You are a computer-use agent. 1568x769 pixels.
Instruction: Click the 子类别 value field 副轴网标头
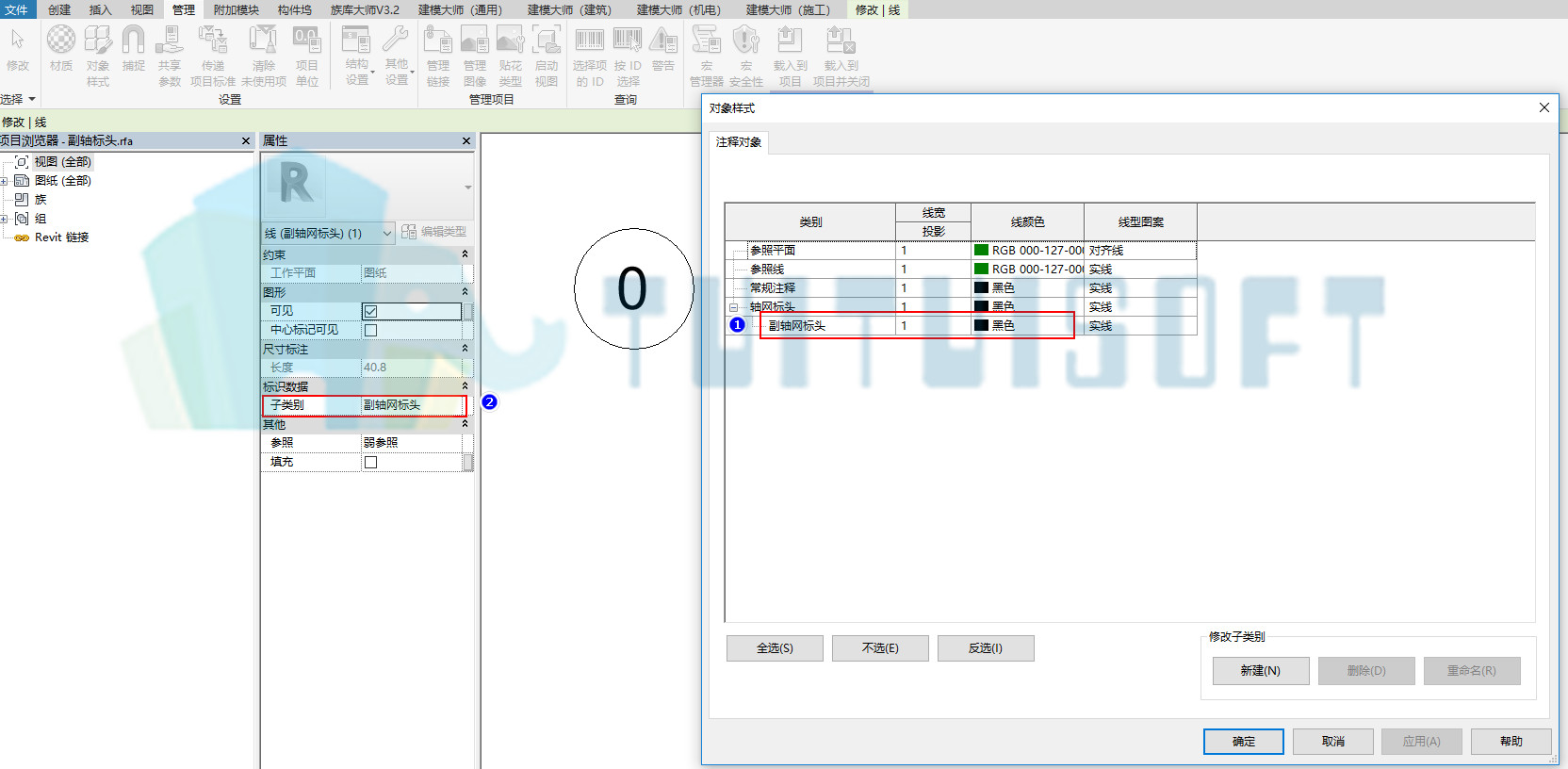click(x=413, y=405)
